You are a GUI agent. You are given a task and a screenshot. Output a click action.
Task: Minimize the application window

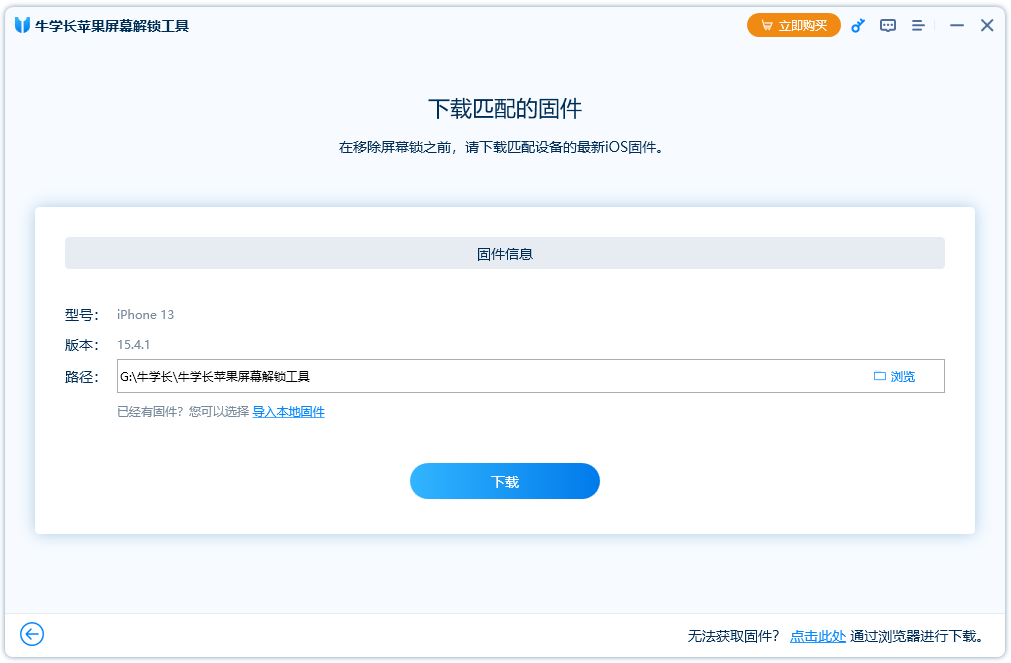pos(956,25)
